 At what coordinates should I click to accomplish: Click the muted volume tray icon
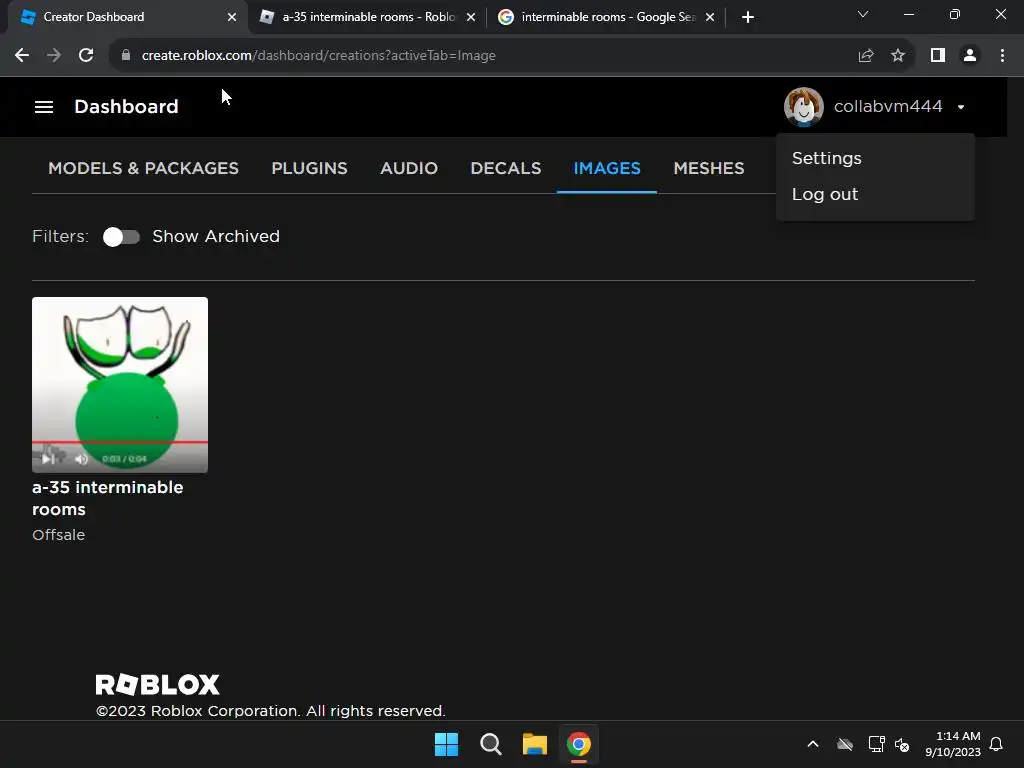902,744
